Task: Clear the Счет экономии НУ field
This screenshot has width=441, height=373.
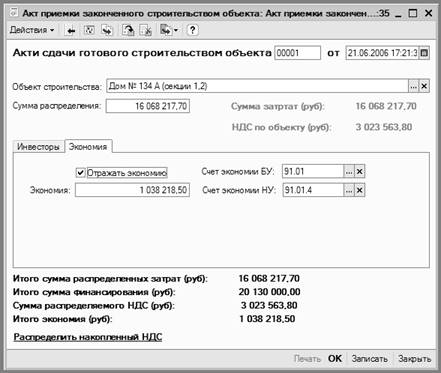Action: [x=360, y=190]
